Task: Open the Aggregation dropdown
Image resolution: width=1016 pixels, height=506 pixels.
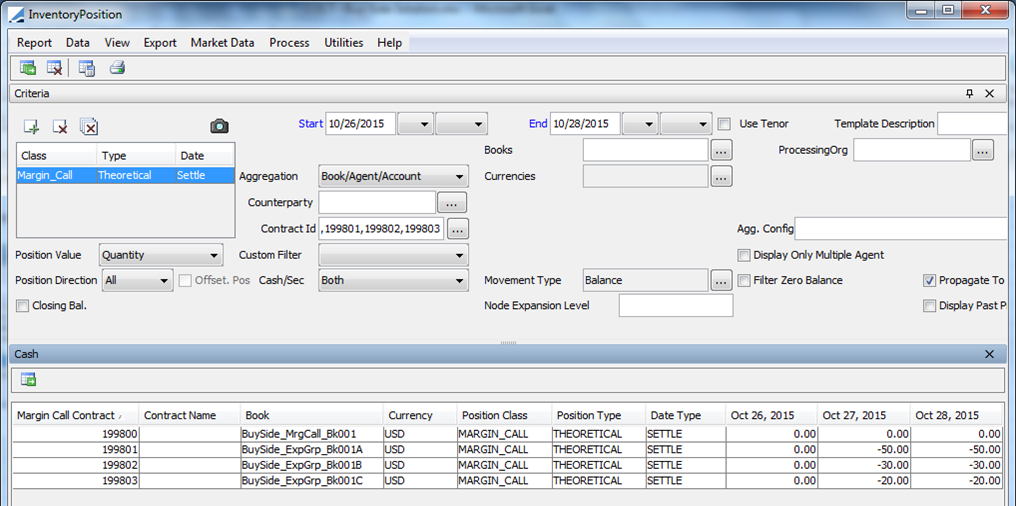Action: pos(393,176)
